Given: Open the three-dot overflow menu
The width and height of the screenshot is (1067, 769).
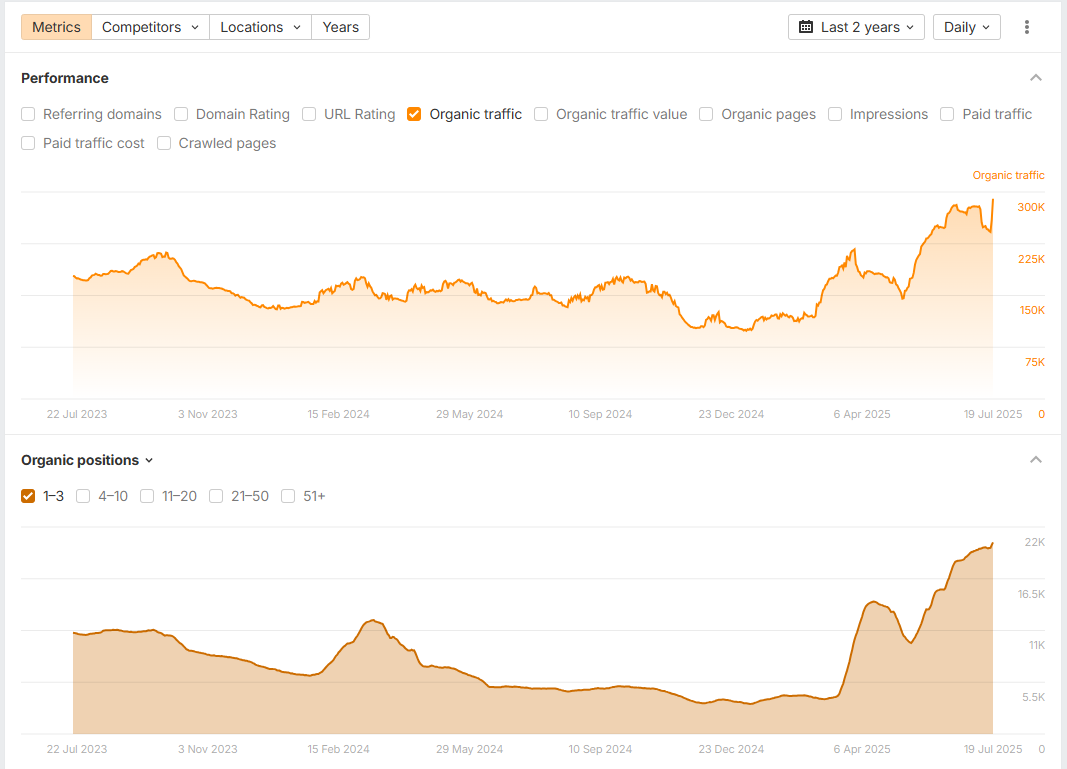Looking at the screenshot, I should (1027, 27).
